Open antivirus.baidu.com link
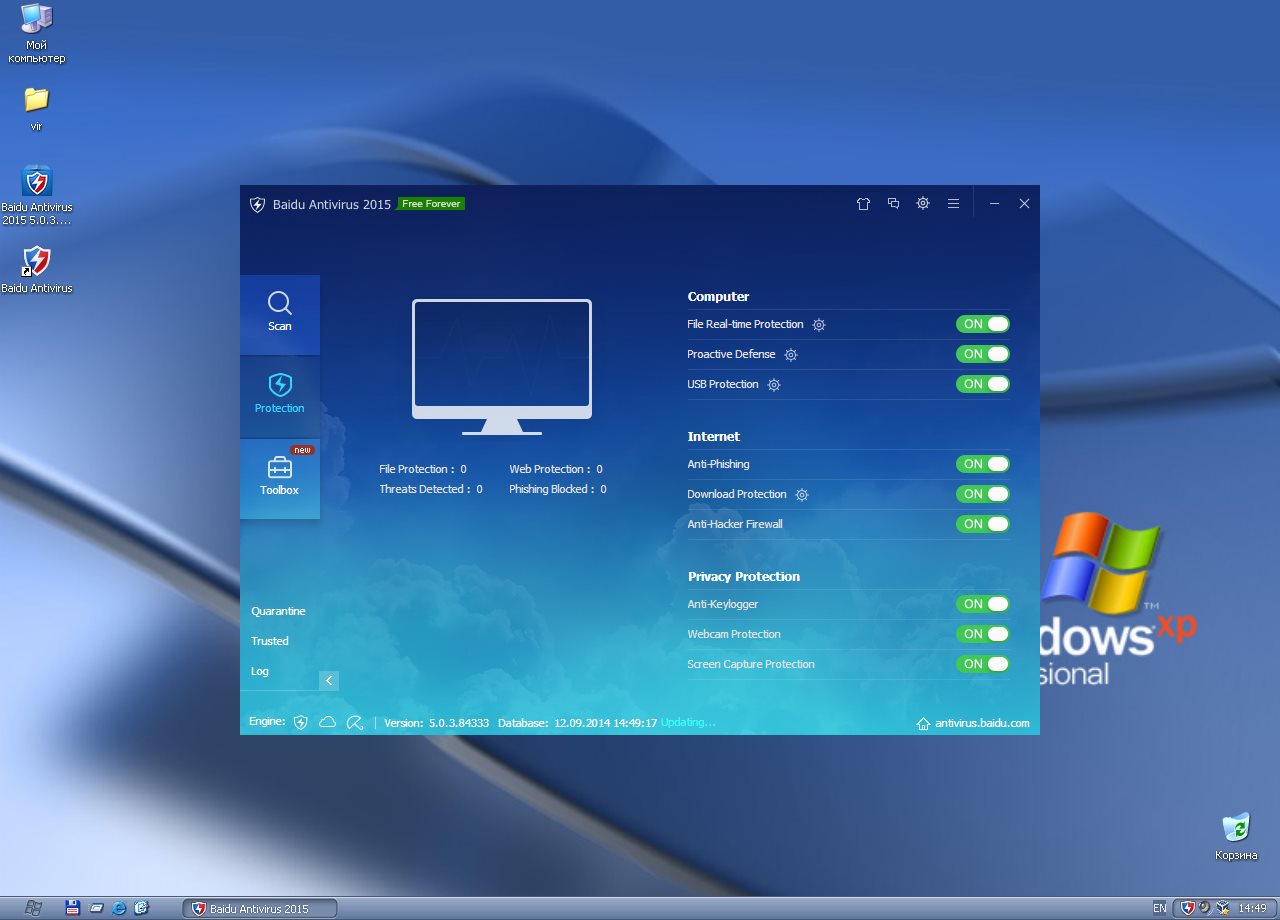The height and width of the screenshot is (920, 1280). tap(982, 723)
